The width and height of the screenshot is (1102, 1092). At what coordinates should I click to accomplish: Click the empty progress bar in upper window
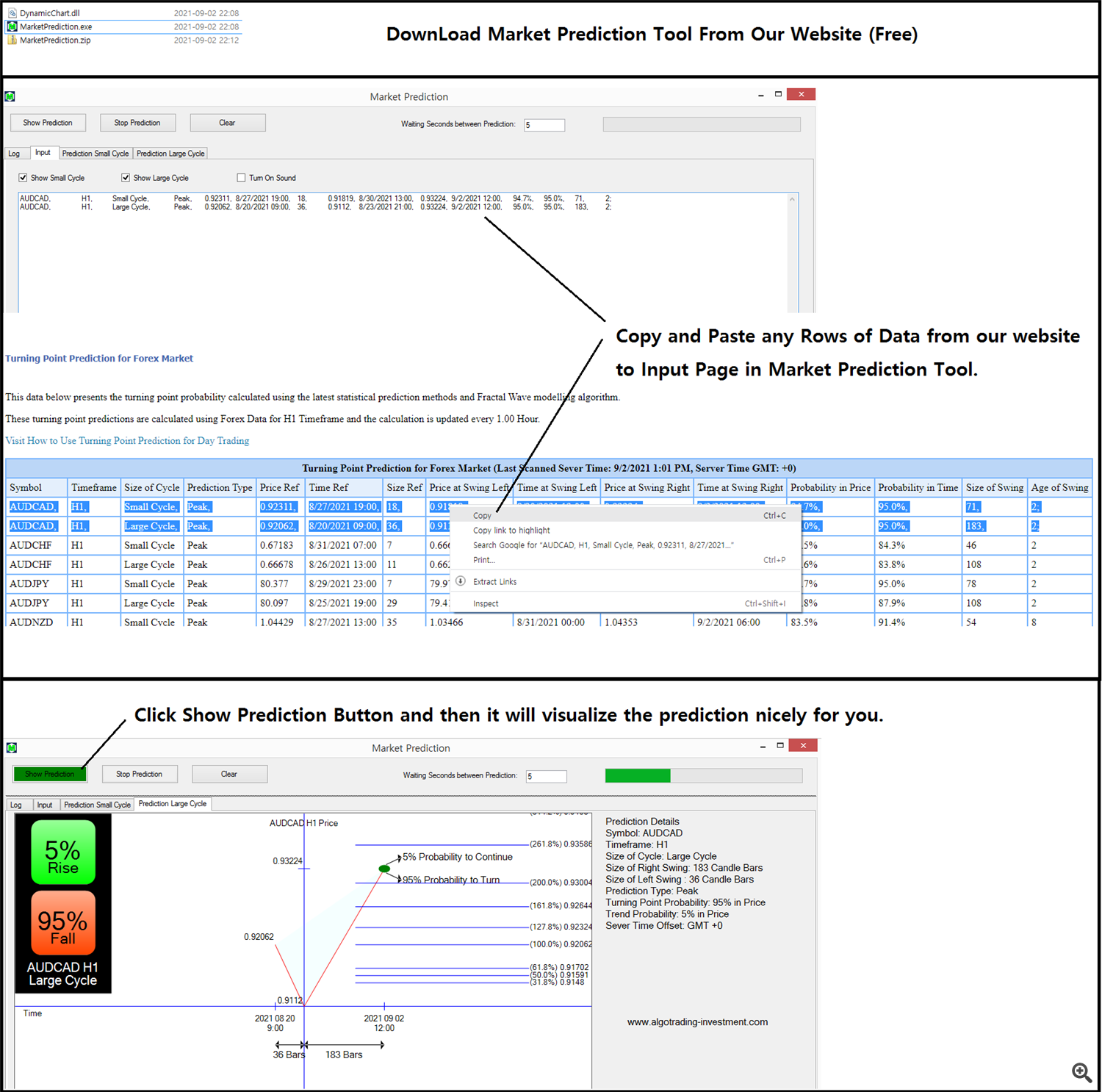[x=702, y=124]
